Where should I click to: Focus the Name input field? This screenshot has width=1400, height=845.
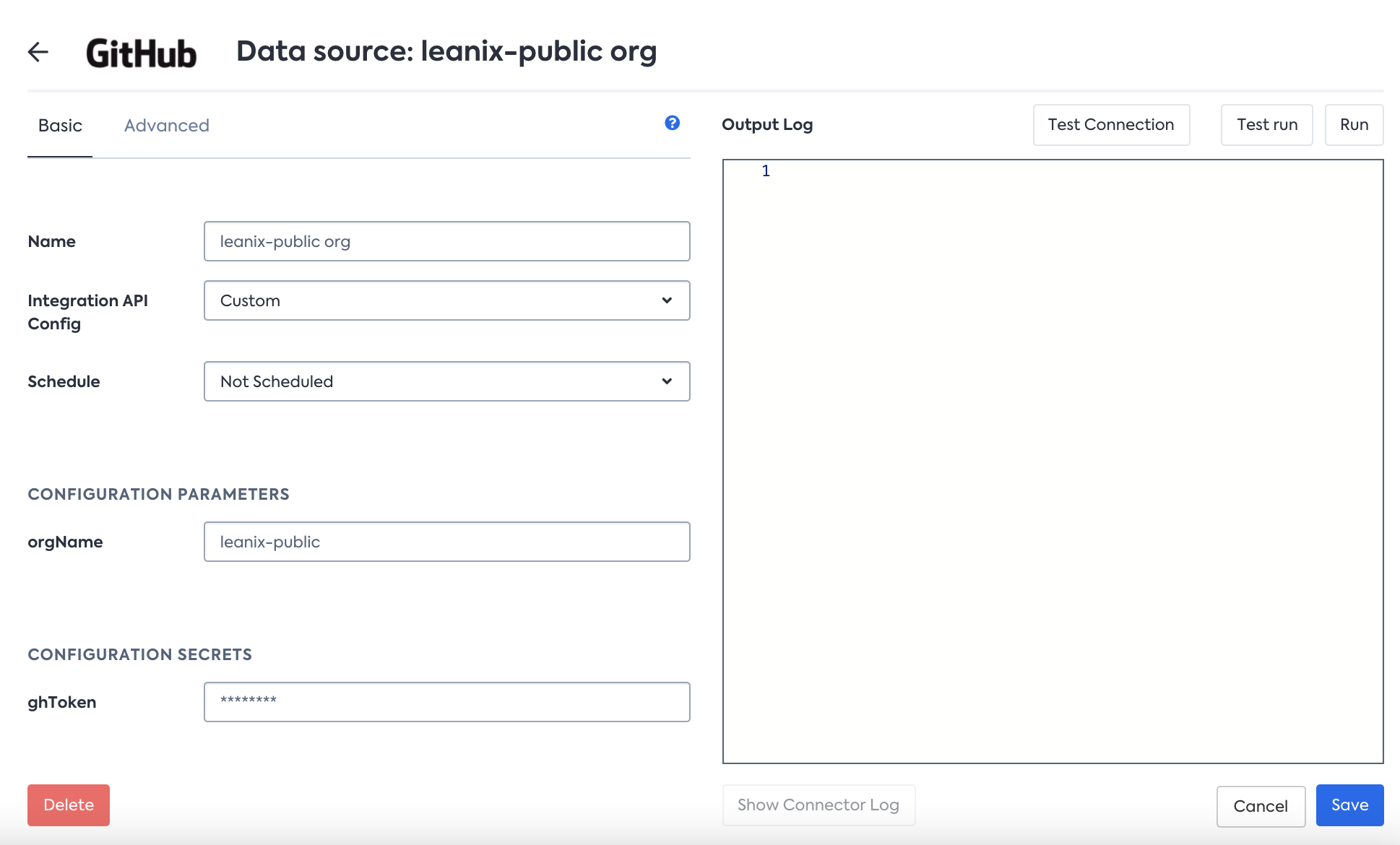[x=446, y=241]
